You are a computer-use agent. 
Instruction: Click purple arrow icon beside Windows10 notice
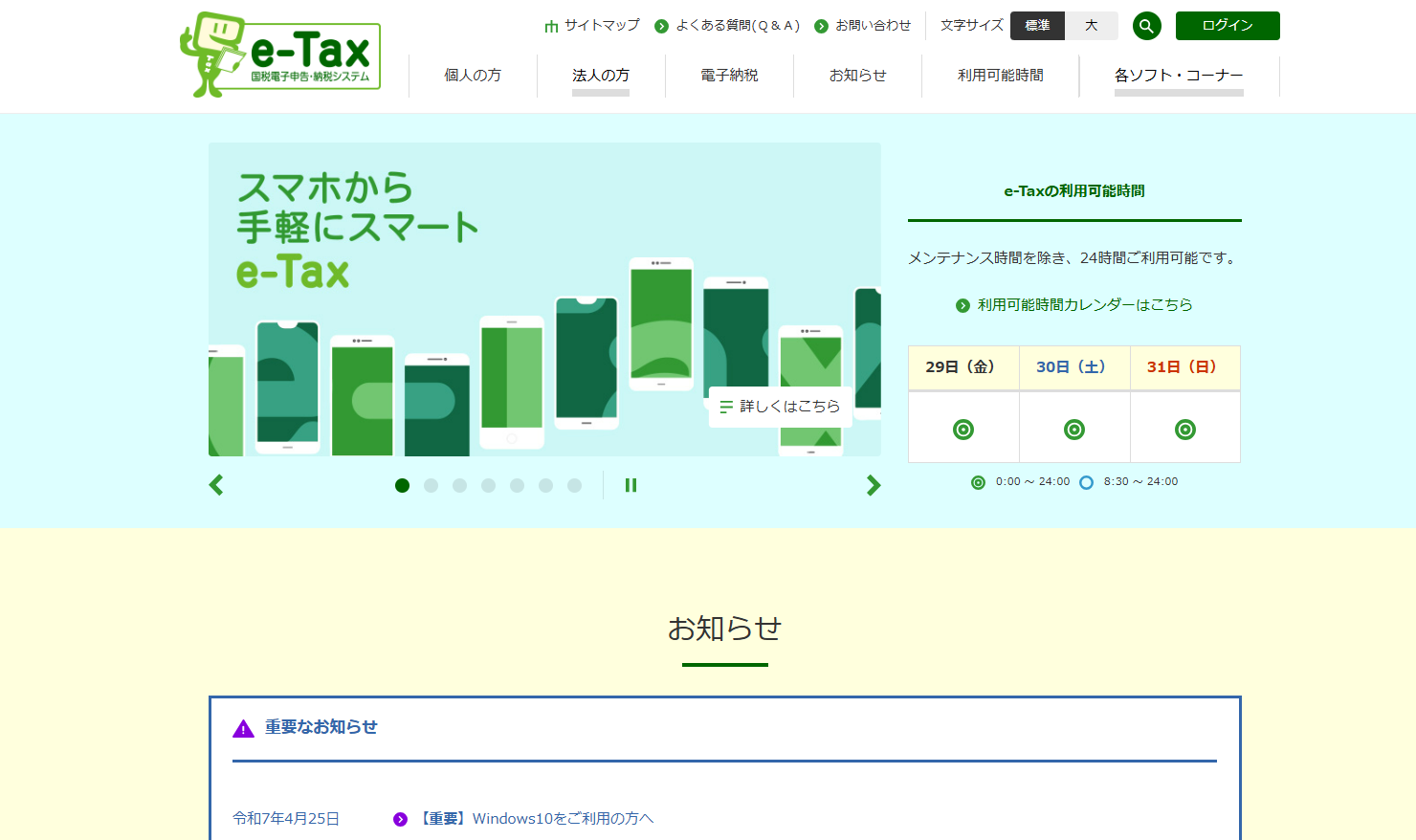coord(400,819)
